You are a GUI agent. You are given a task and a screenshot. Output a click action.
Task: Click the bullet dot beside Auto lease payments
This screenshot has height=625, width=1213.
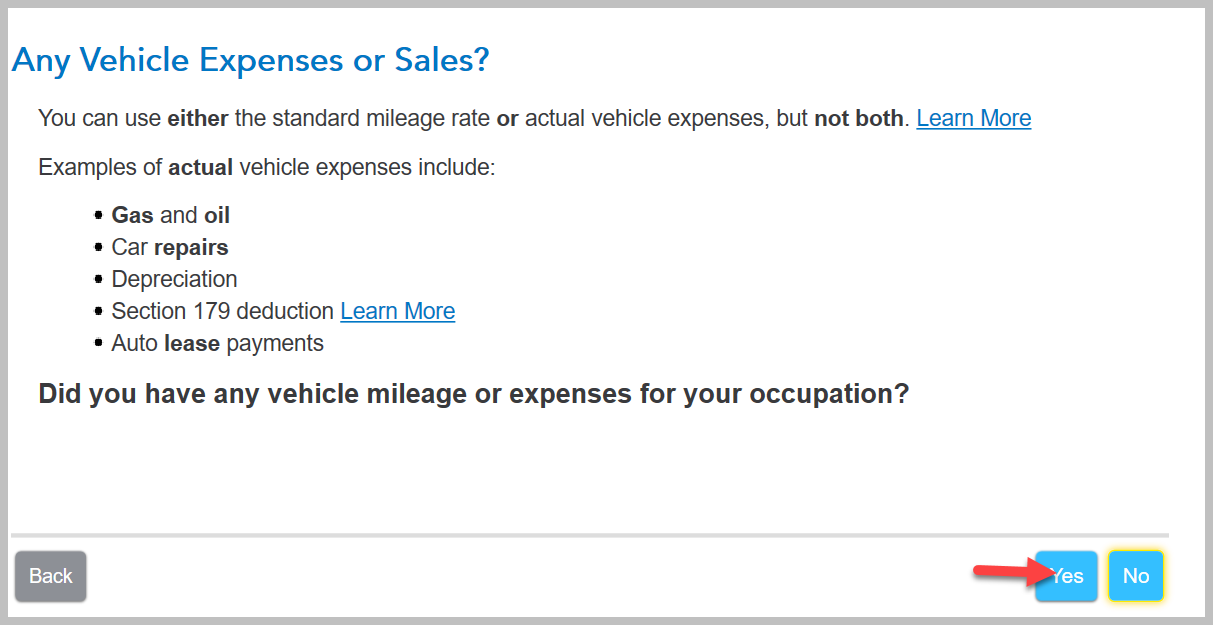pyautogui.click(x=99, y=343)
